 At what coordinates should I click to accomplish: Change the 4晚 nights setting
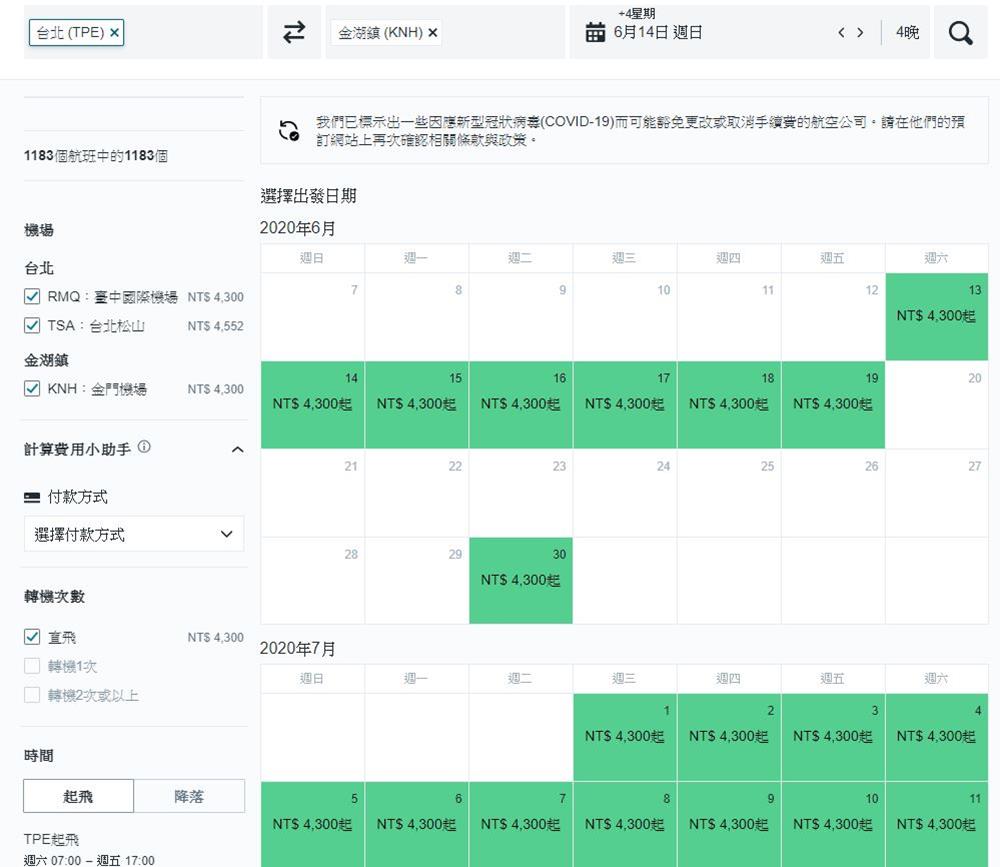907,33
